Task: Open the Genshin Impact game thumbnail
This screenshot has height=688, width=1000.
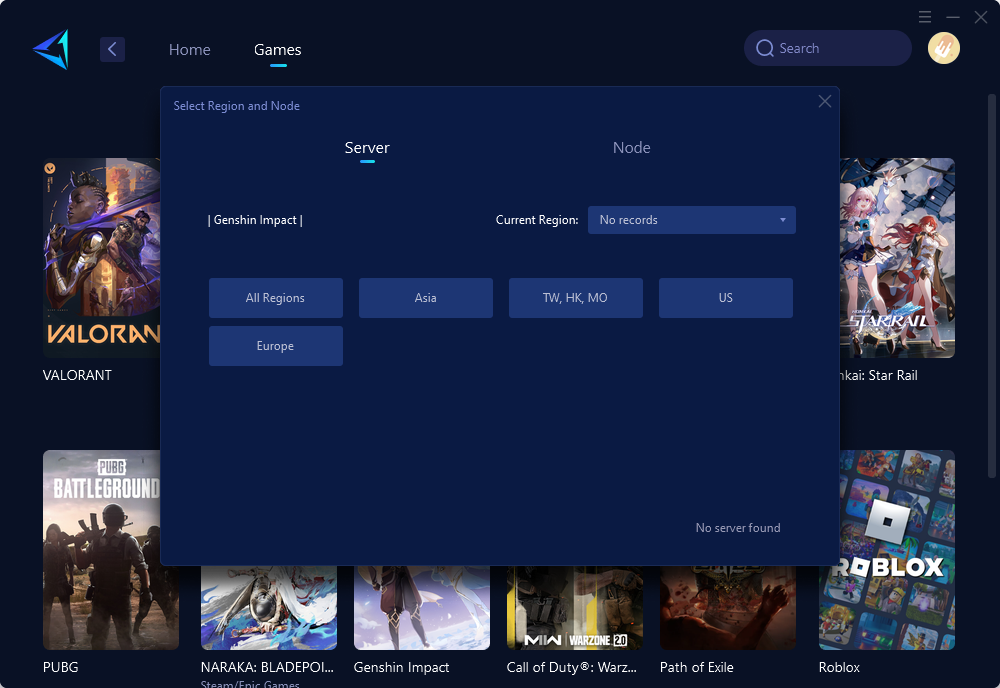Action: click(x=422, y=608)
